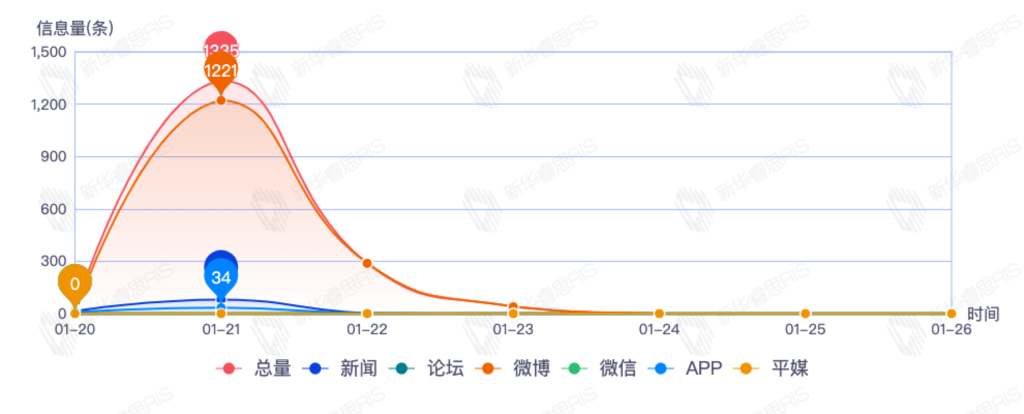Select the data point at 01-25

805,314
